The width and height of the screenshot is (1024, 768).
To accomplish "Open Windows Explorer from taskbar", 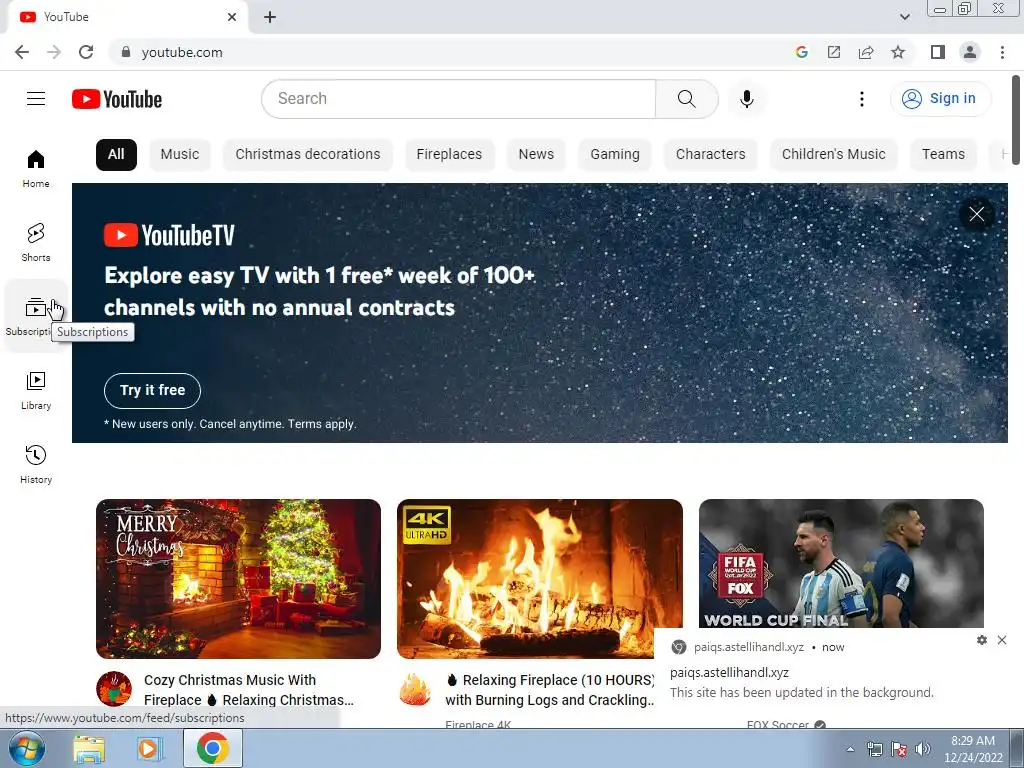I will 89,748.
